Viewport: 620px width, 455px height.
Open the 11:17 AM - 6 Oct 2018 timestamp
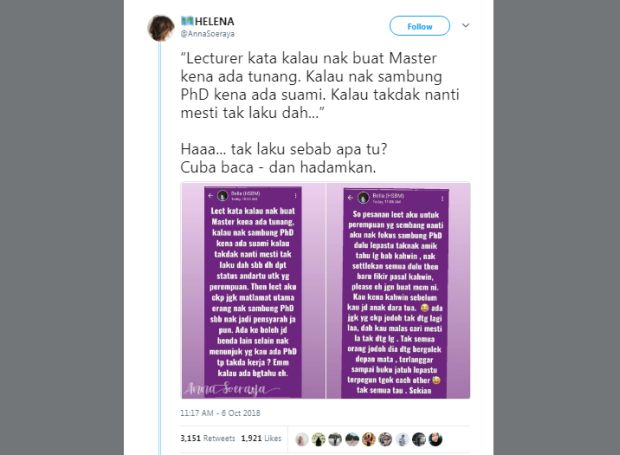click(x=220, y=413)
